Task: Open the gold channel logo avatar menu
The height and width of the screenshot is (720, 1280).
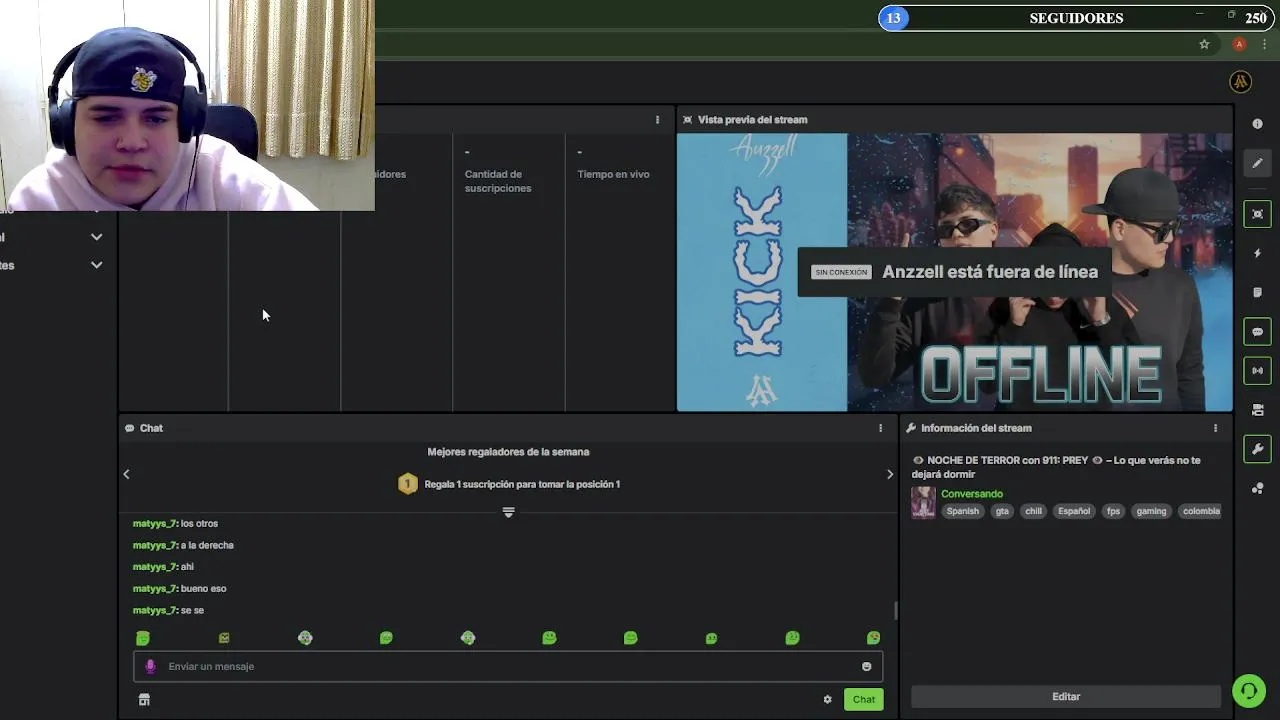Action: pyautogui.click(x=1240, y=82)
